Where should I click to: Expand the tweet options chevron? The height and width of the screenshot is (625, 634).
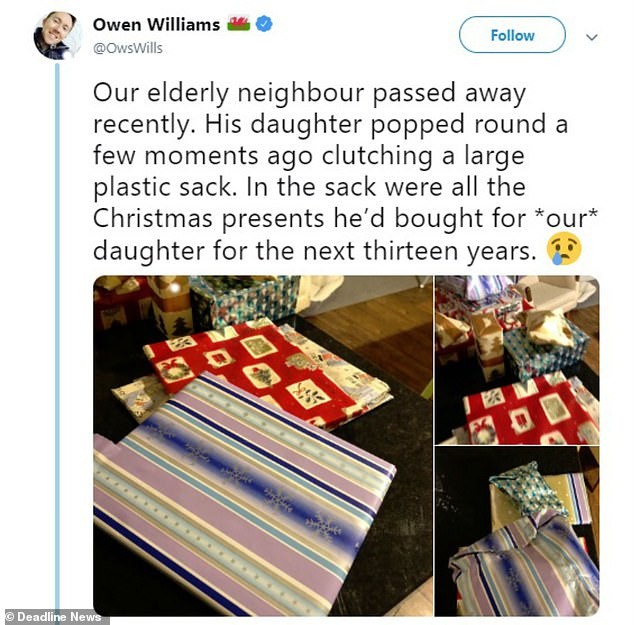[x=592, y=38]
